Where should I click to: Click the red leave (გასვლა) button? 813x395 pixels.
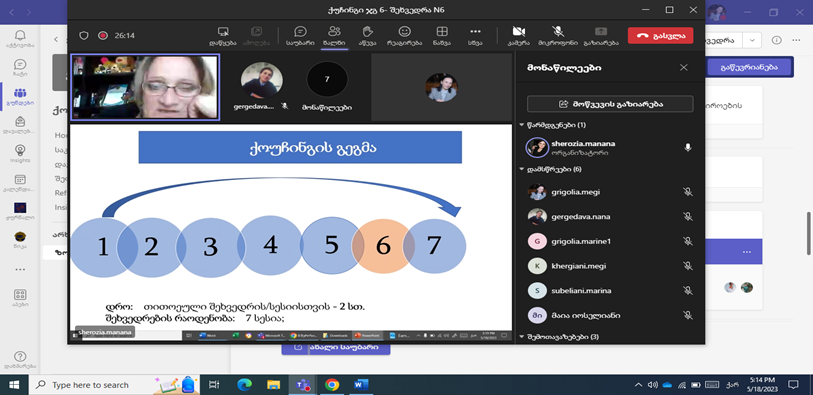tap(660, 35)
